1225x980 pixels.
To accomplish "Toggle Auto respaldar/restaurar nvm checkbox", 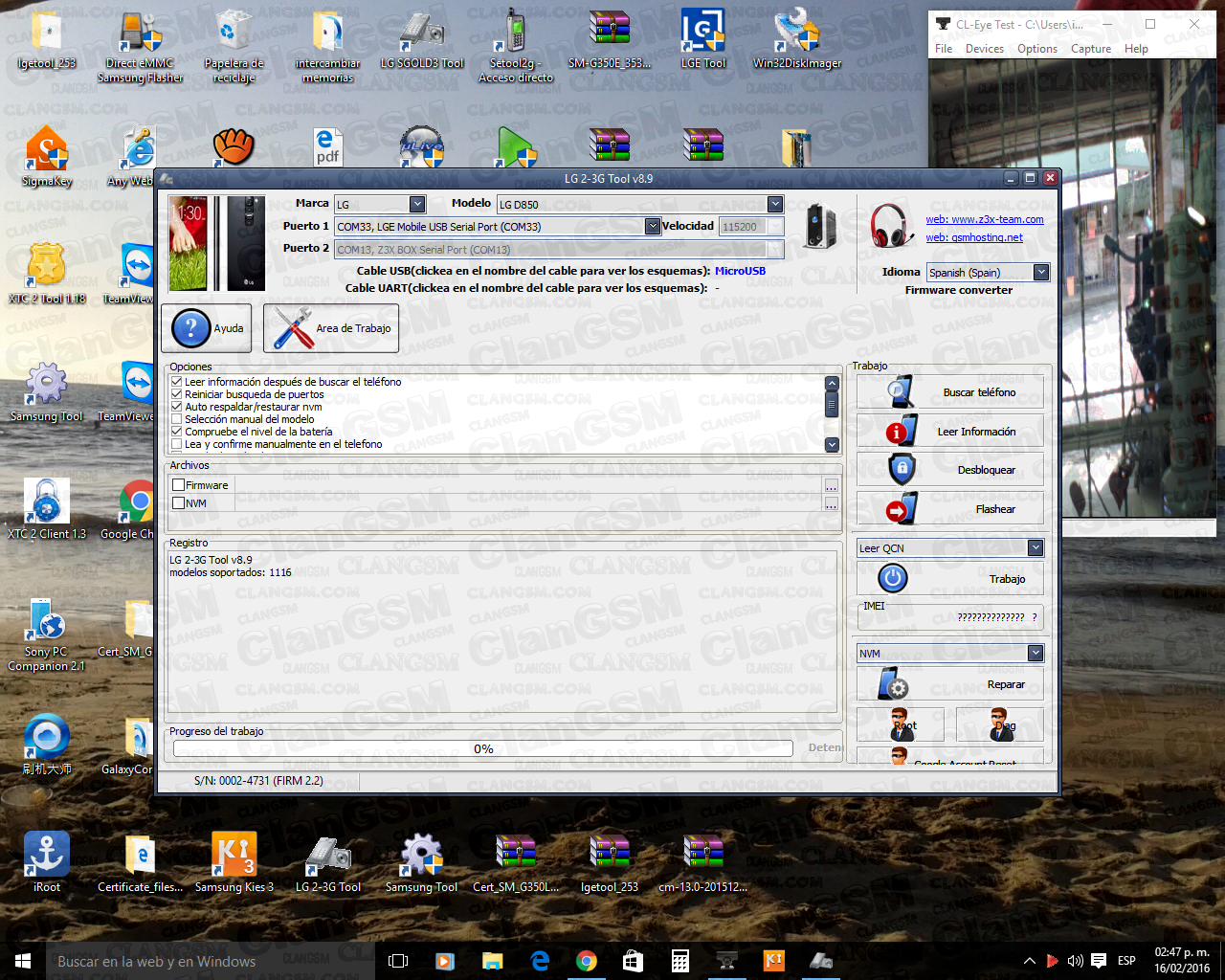I will coord(177,407).
